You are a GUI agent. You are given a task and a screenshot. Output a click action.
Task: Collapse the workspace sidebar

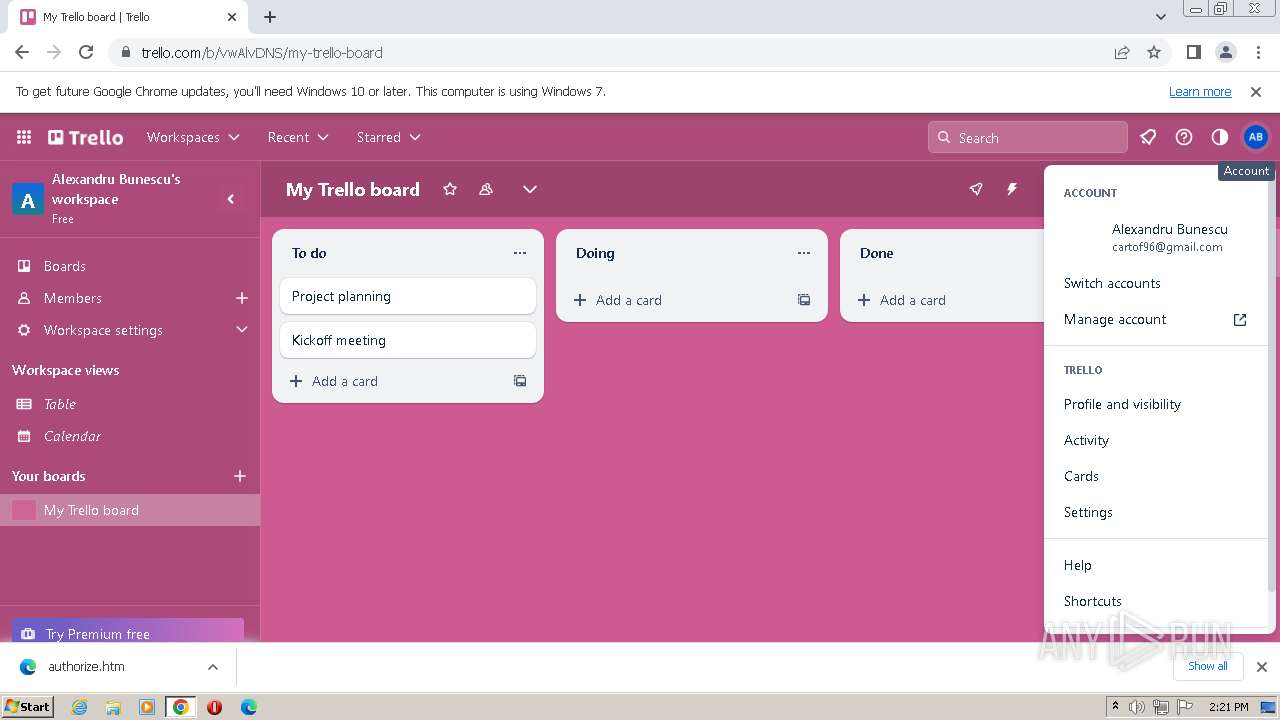pyautogui.click(x=231, y=199)
